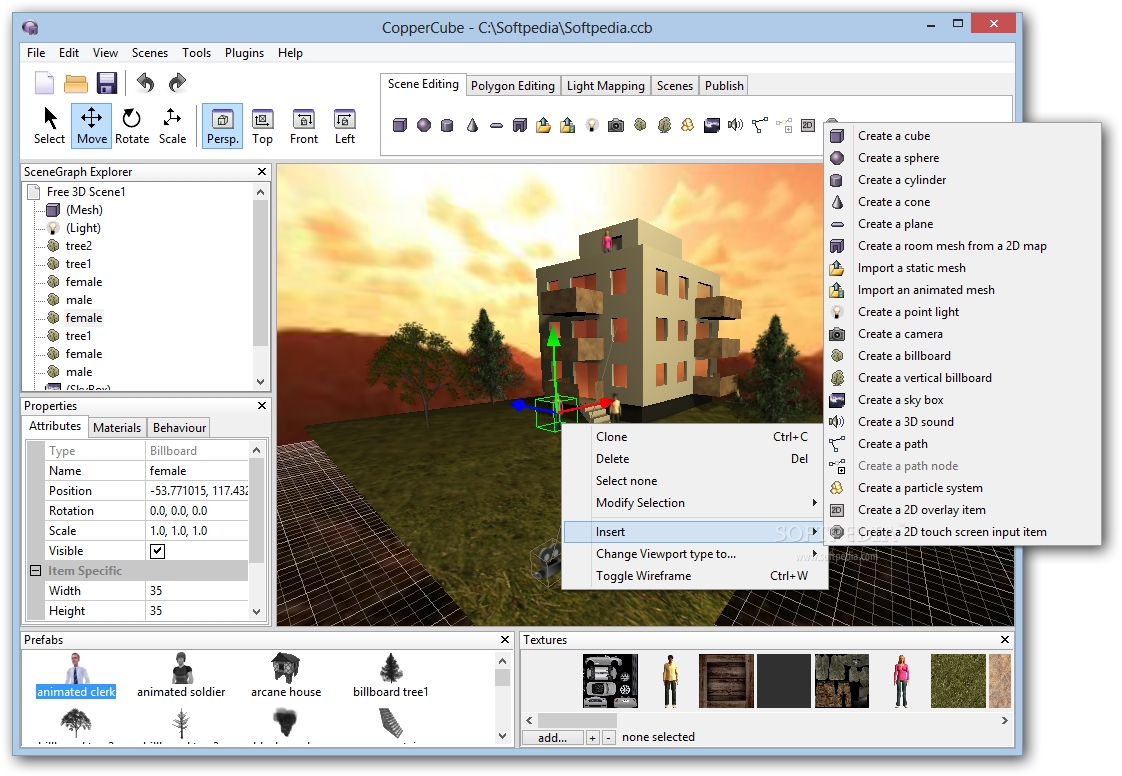Screen dimensions: 1122x776
Task: Open a file with the folder icon
Action: click(76, 83)
